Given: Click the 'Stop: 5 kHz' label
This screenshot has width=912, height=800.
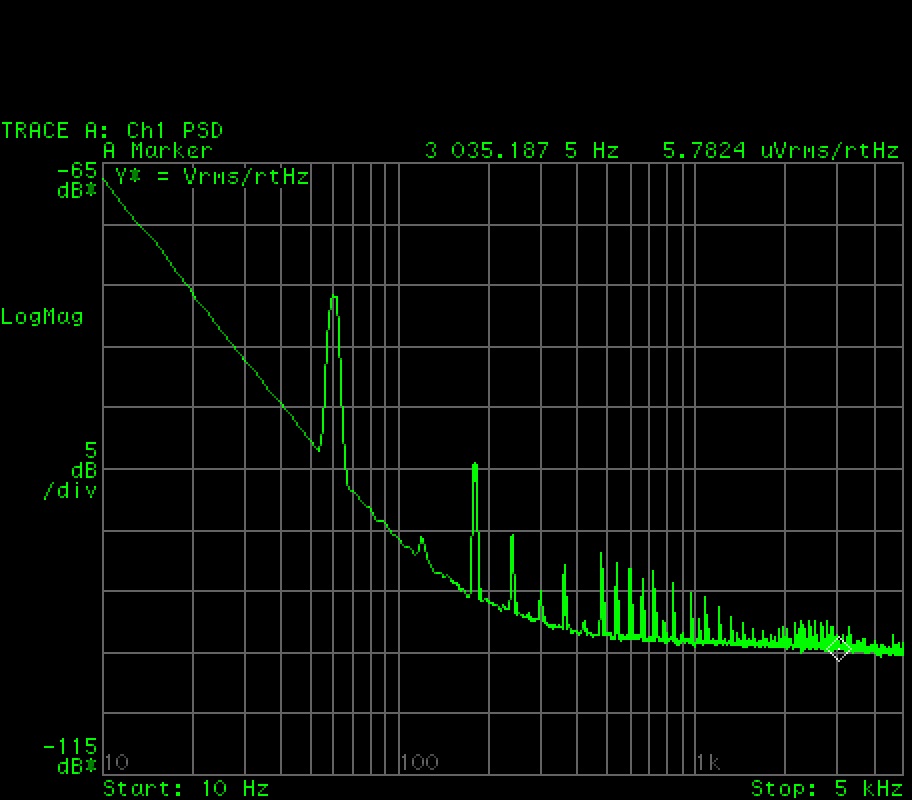Looking at the screenshot, I should (x=826, y=788).
